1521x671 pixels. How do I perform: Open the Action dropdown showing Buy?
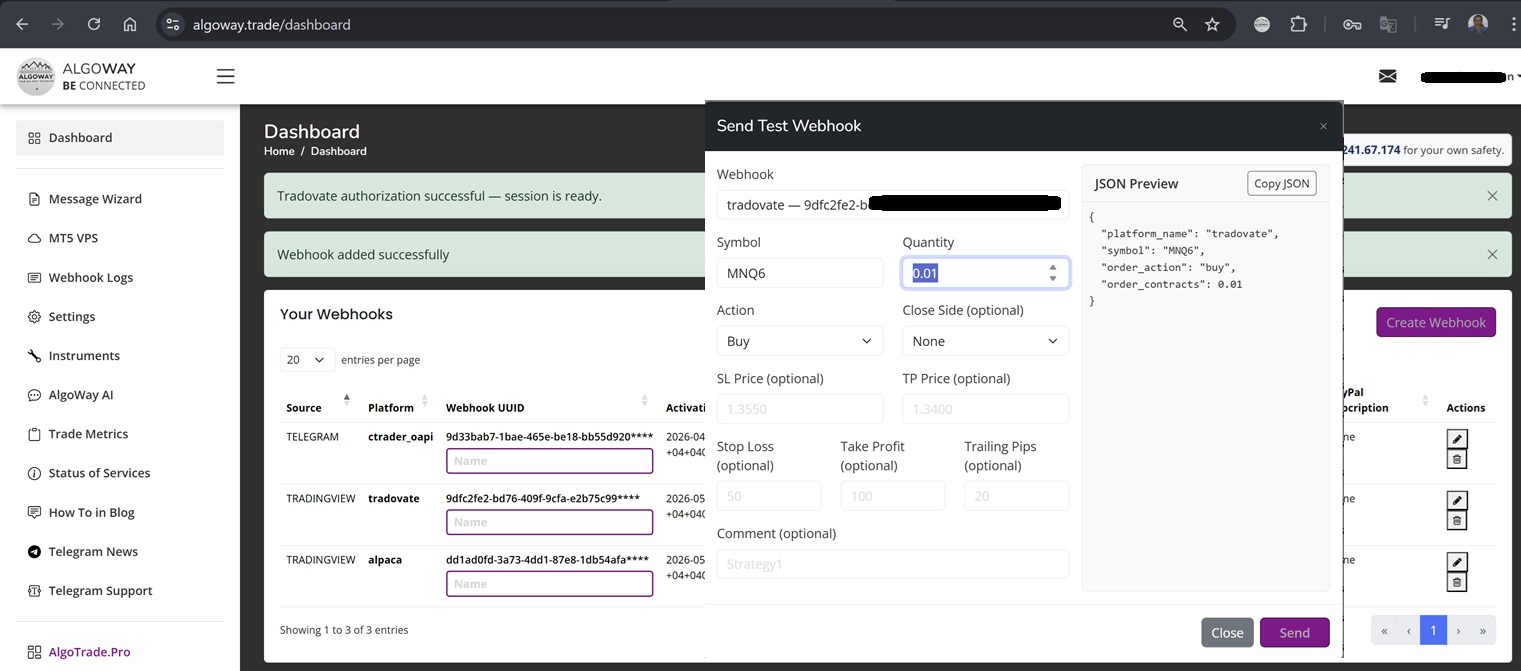(800, 341)
